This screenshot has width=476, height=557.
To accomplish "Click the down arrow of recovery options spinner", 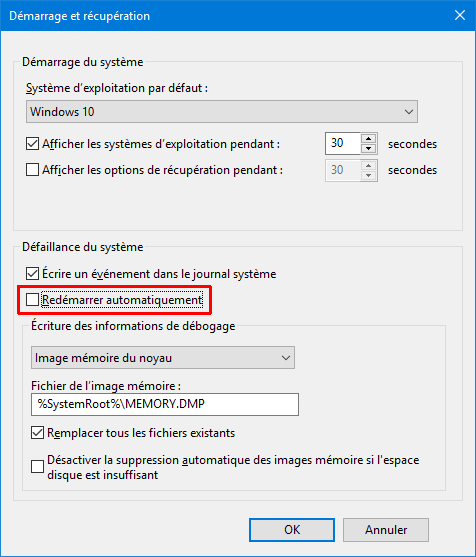I will 369,175.
